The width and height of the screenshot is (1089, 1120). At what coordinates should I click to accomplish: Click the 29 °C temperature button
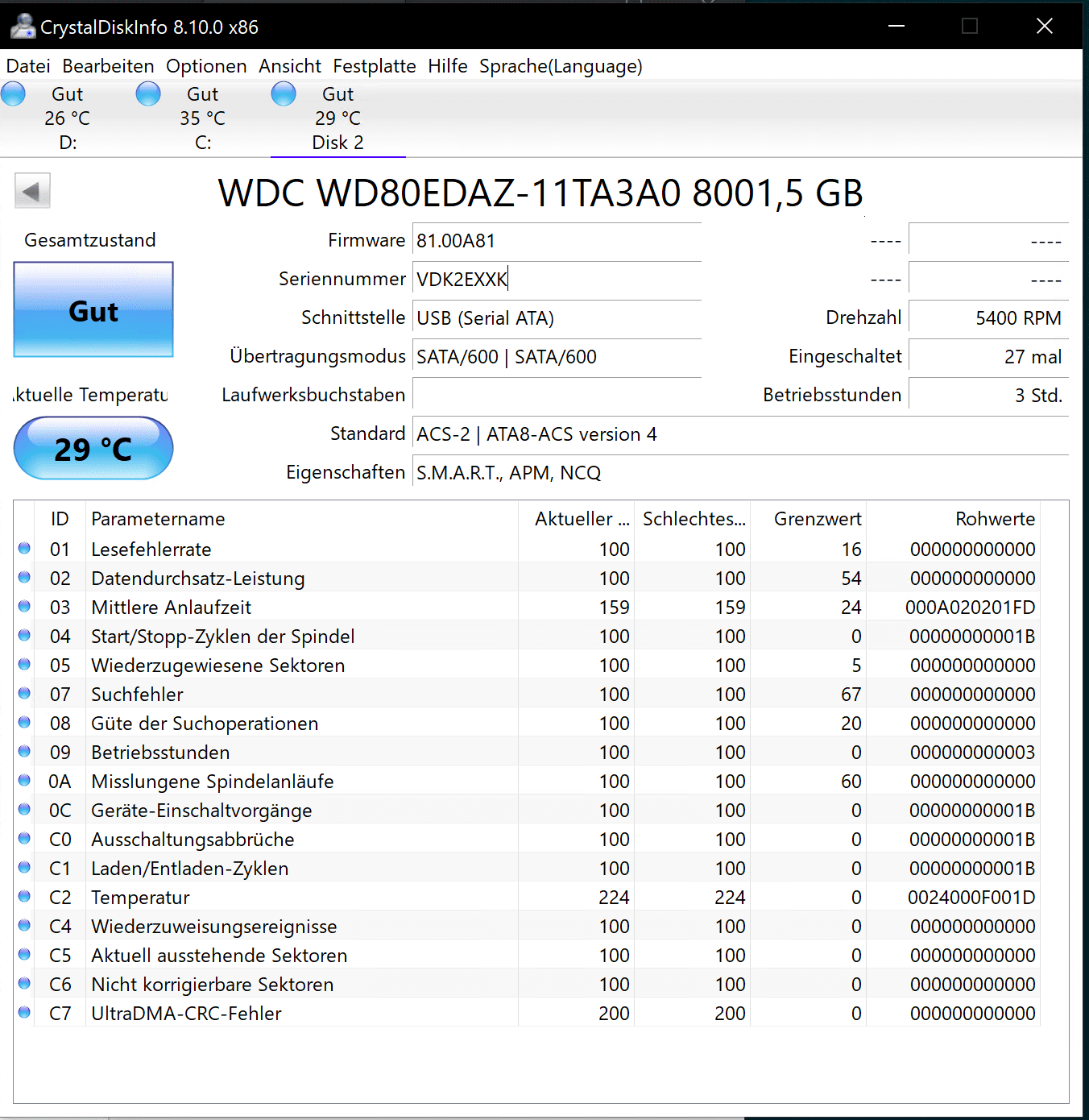click(x=93, y=449)
